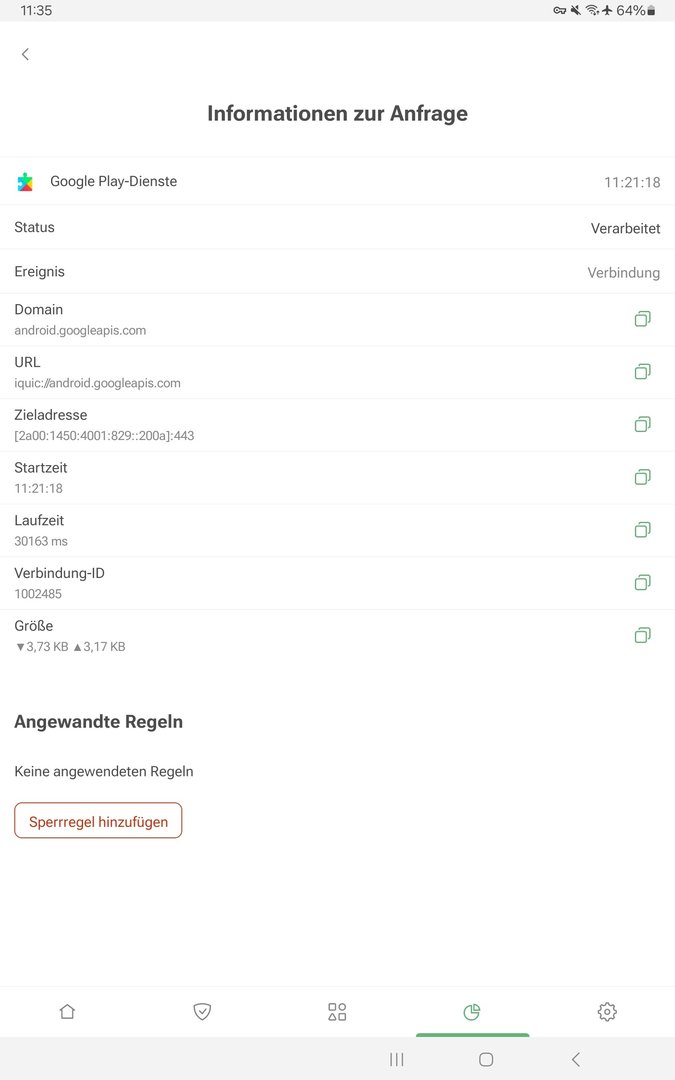Tap the Ereignis Verbindung row
Viewport: 675px width, 1080px height.
click(x=337, y=272)
